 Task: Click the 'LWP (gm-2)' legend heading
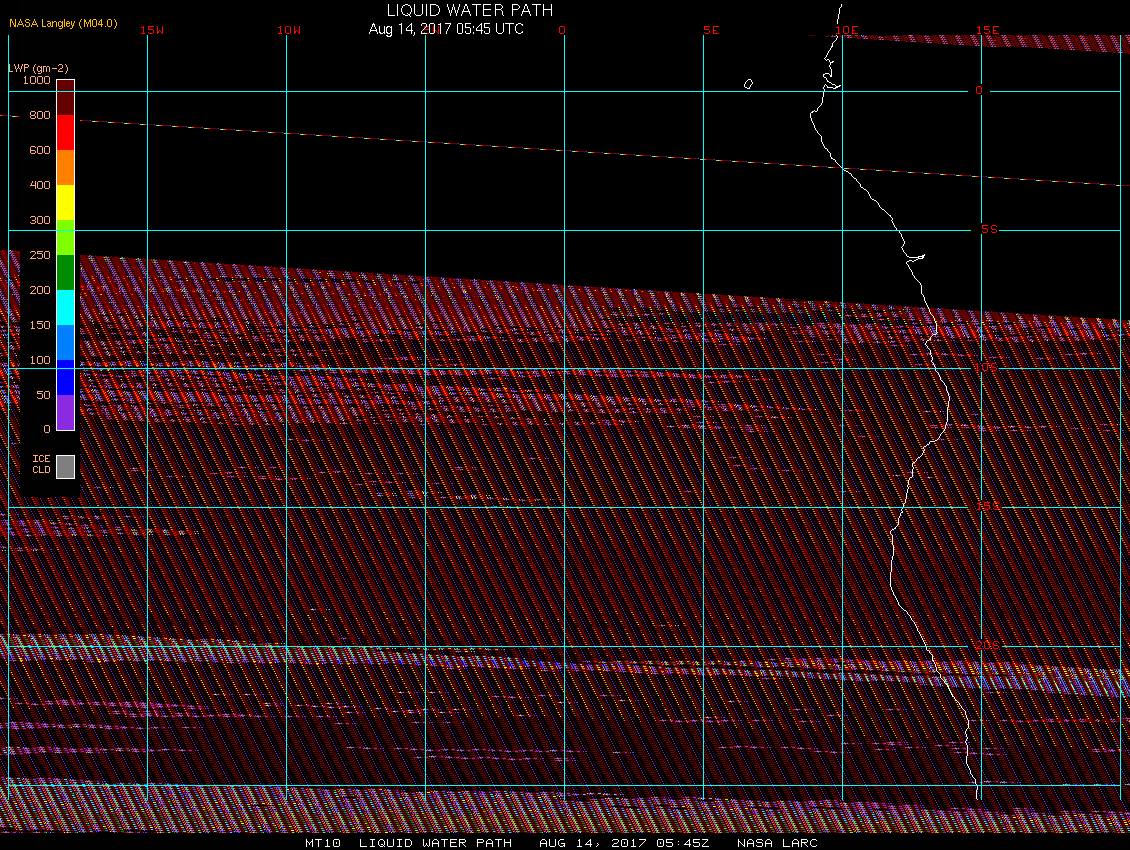(x=38, y=68)
